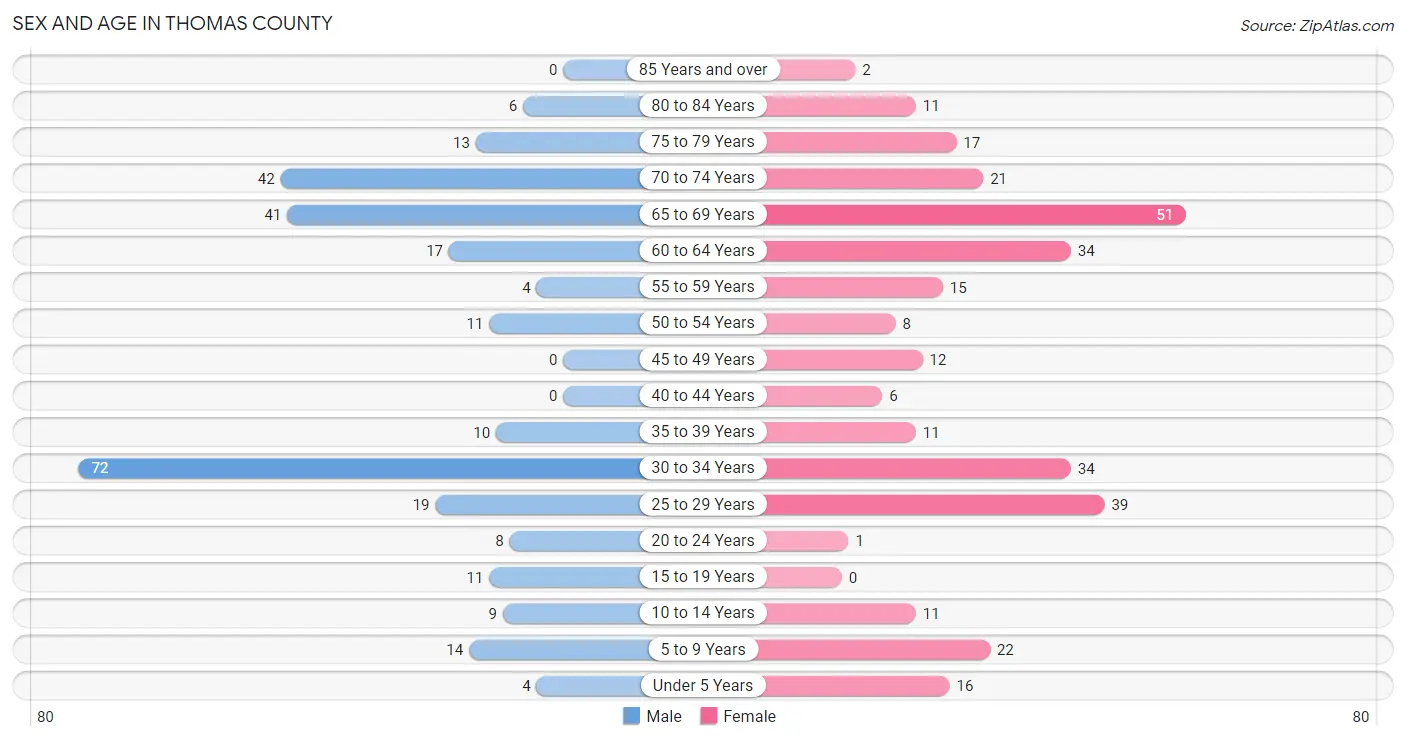1406x741 pixels.
Task: Select the 65 to 69 Years female bar
Action: click(975, 215)
